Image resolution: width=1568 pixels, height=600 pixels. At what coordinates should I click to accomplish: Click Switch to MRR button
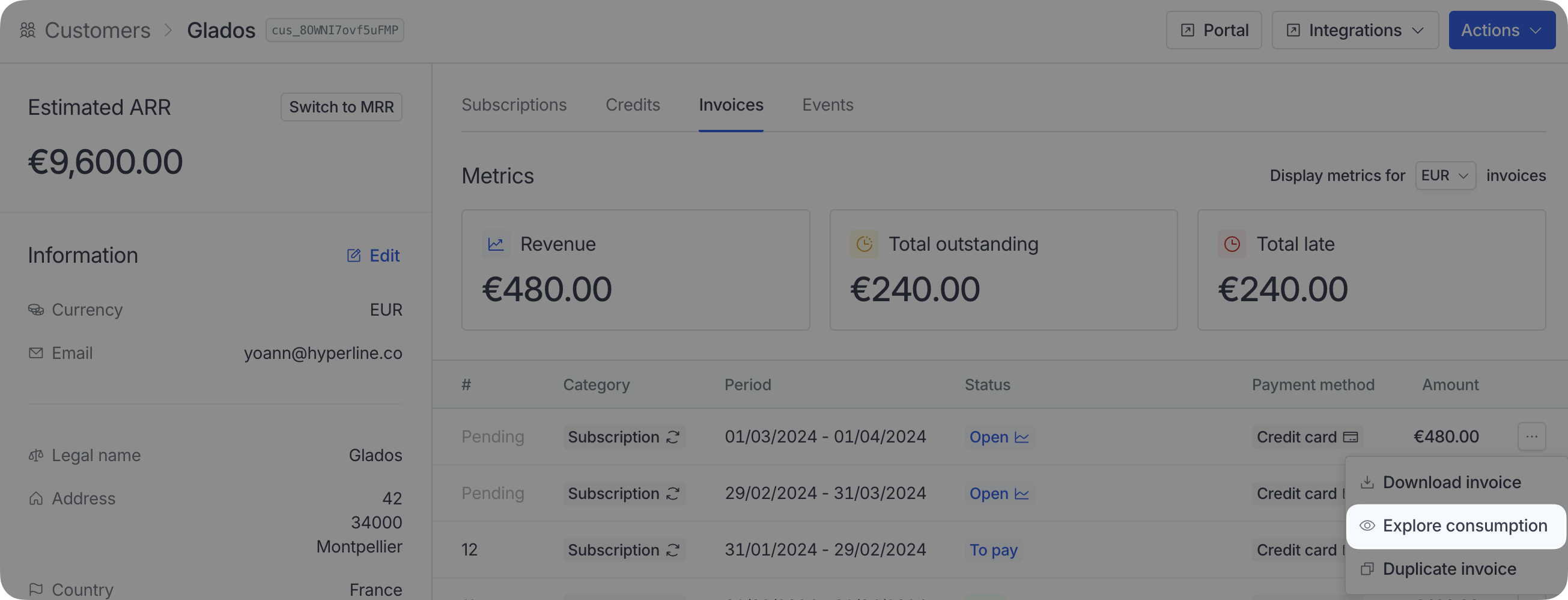(341, 106)
